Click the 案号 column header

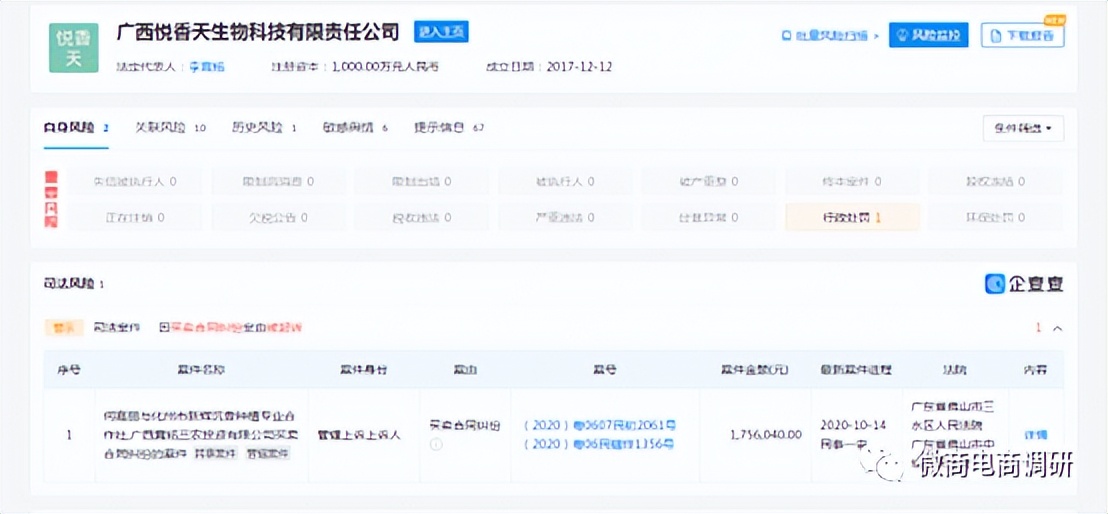605,369
